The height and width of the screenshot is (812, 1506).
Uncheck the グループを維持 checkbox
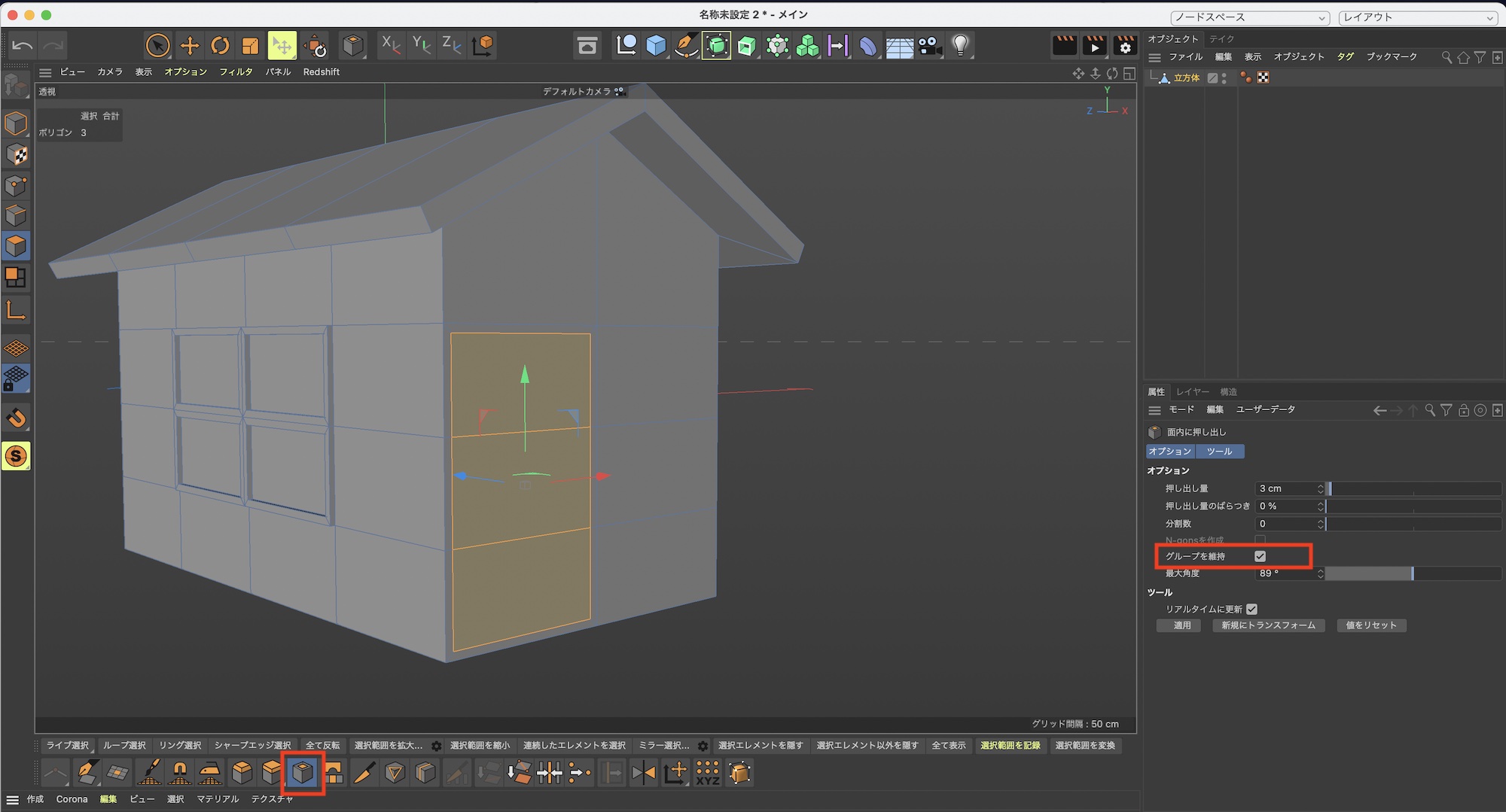[x=1260, y=556]
